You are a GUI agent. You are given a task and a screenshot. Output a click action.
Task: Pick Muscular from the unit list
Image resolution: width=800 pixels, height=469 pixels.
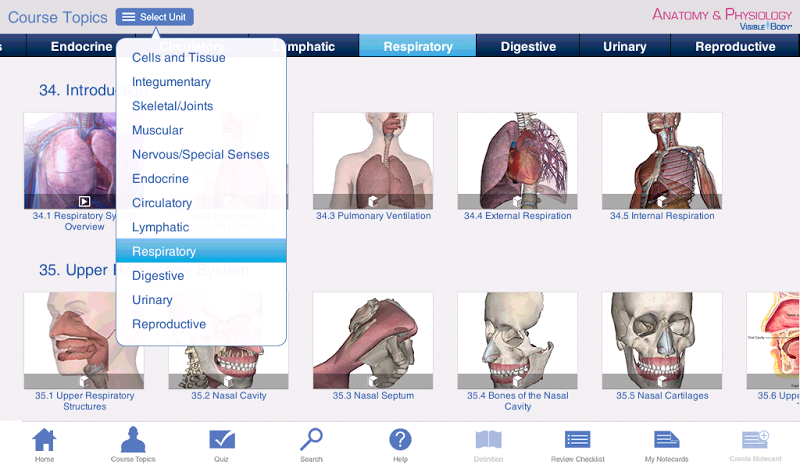[x=157, y=130]
